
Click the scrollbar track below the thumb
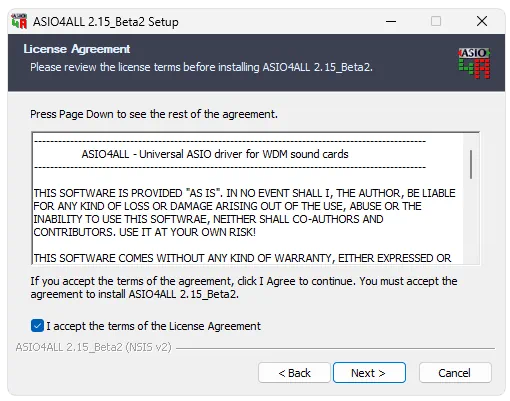click(471, 222)
